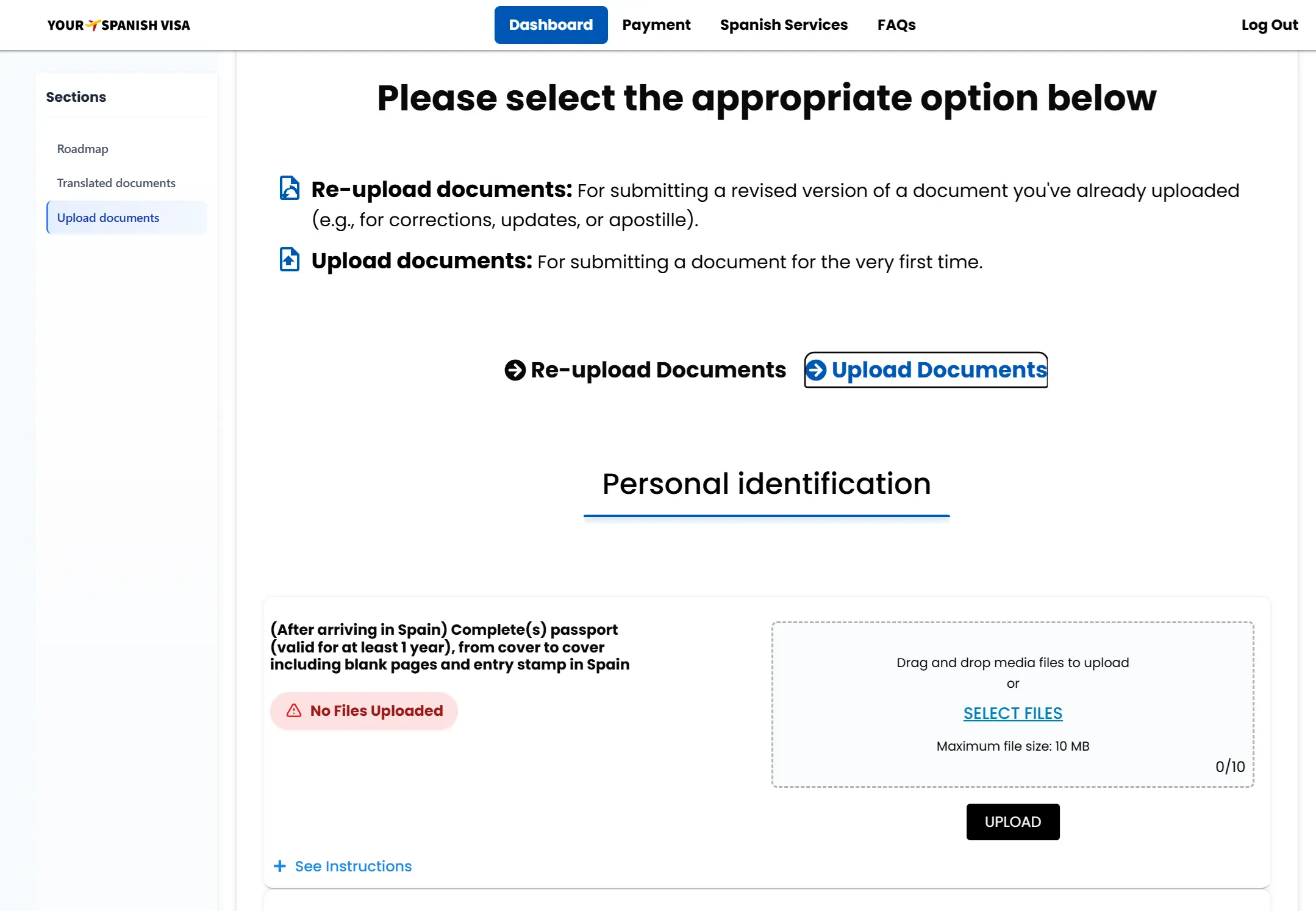Choose the Re-upload Documents option

658,370
